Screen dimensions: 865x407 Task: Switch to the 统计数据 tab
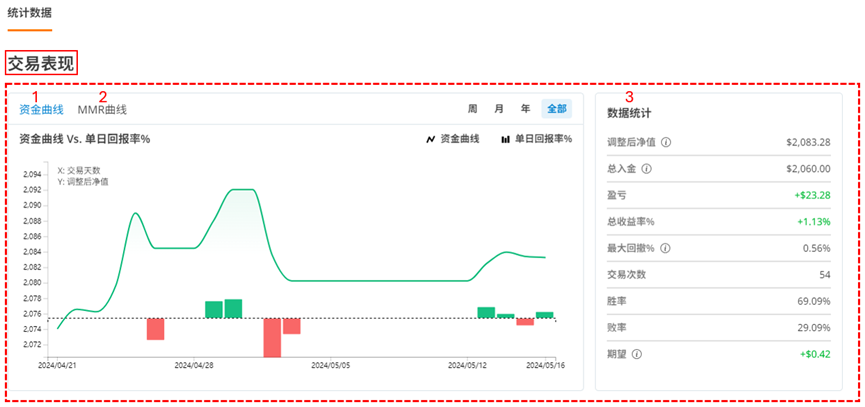click(30, 13)
